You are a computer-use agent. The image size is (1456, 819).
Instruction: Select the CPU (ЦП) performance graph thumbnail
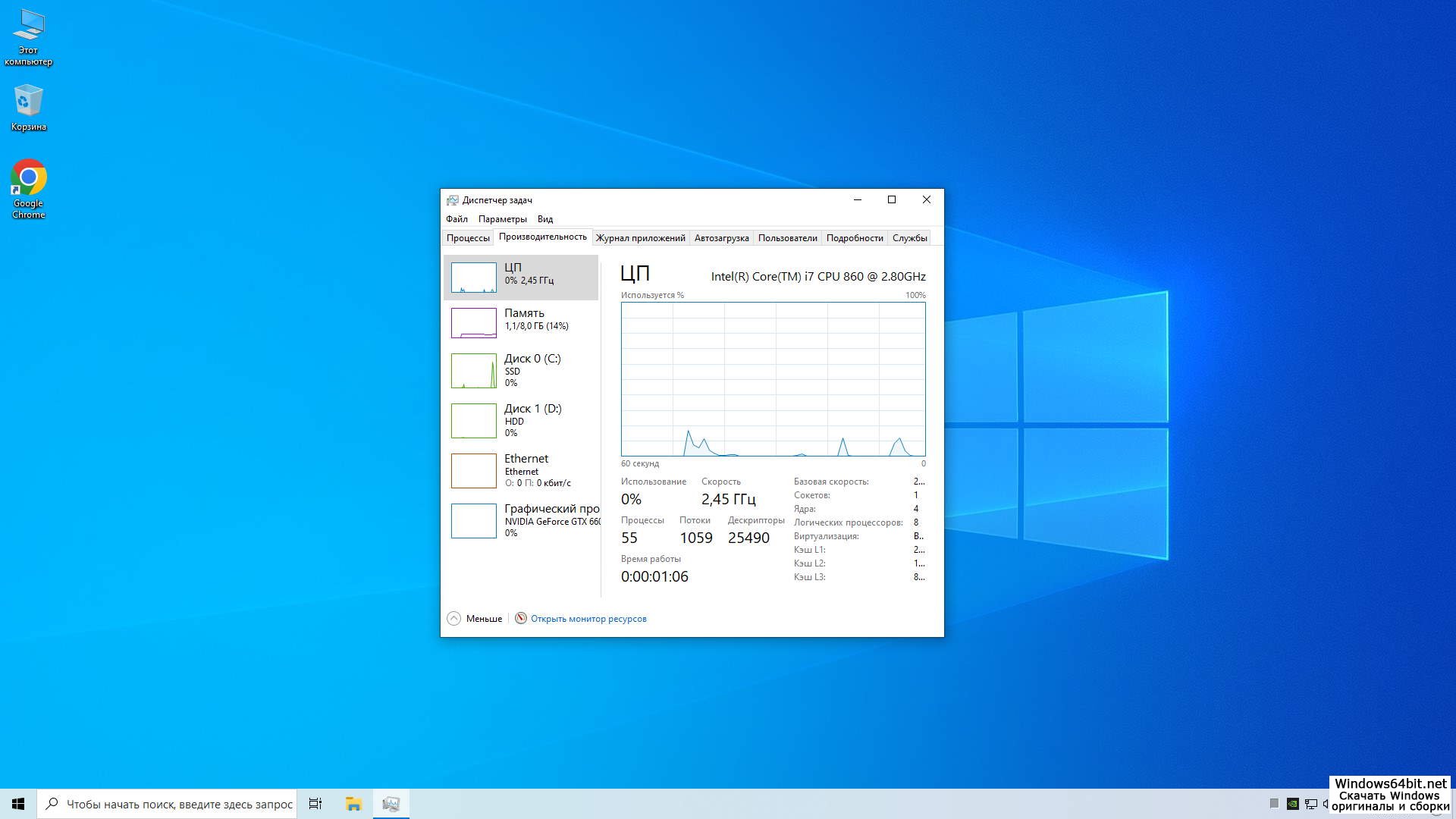[x=474, y=278]
